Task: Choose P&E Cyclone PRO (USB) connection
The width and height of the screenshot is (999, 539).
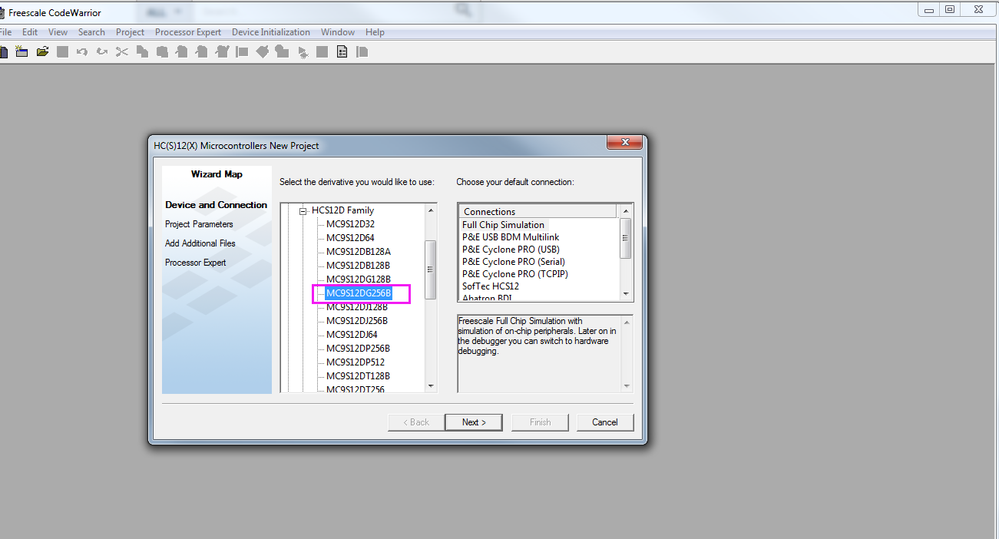Action: (x=510, y=249)
